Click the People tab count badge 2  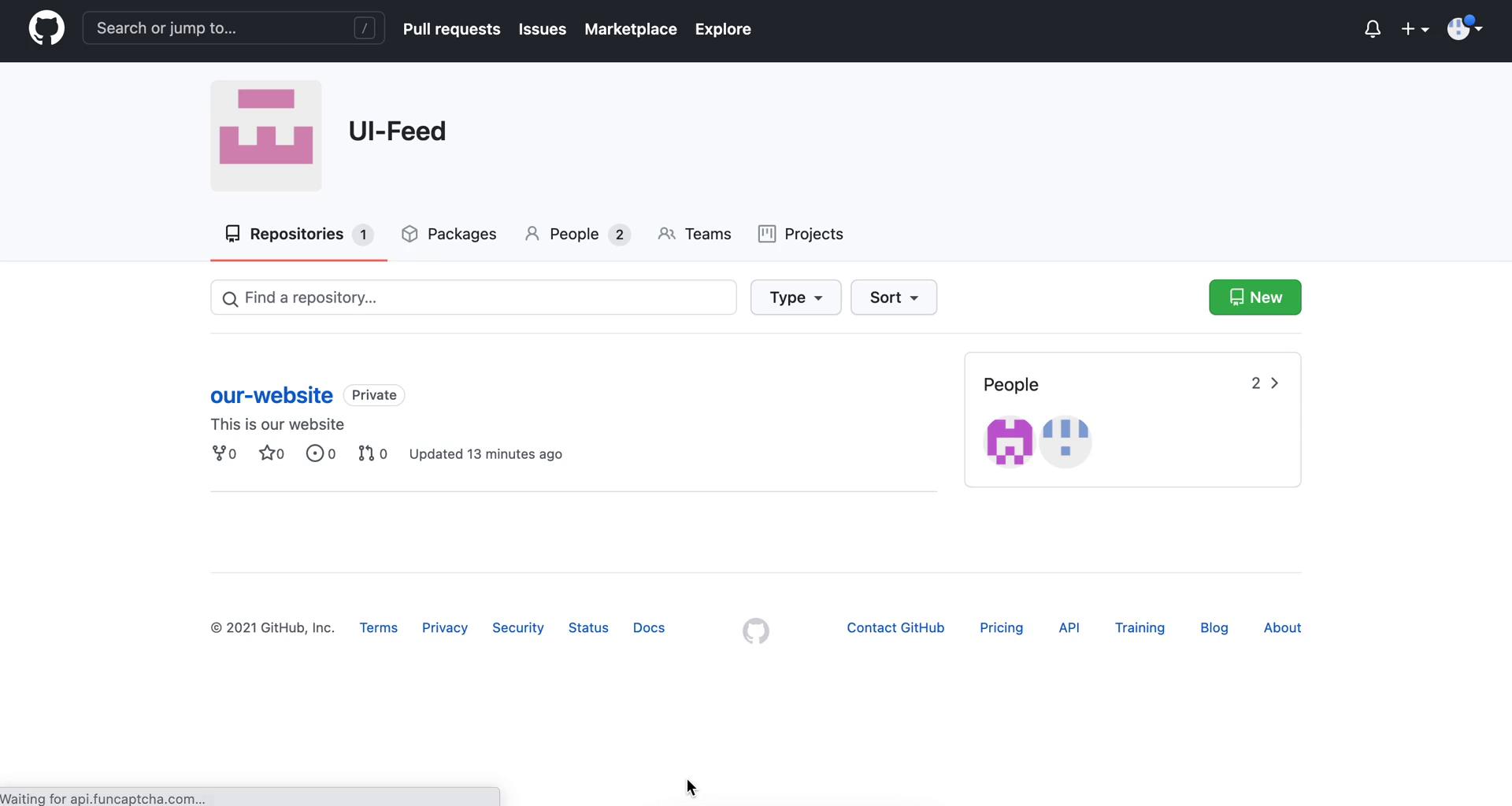point(620,235)
